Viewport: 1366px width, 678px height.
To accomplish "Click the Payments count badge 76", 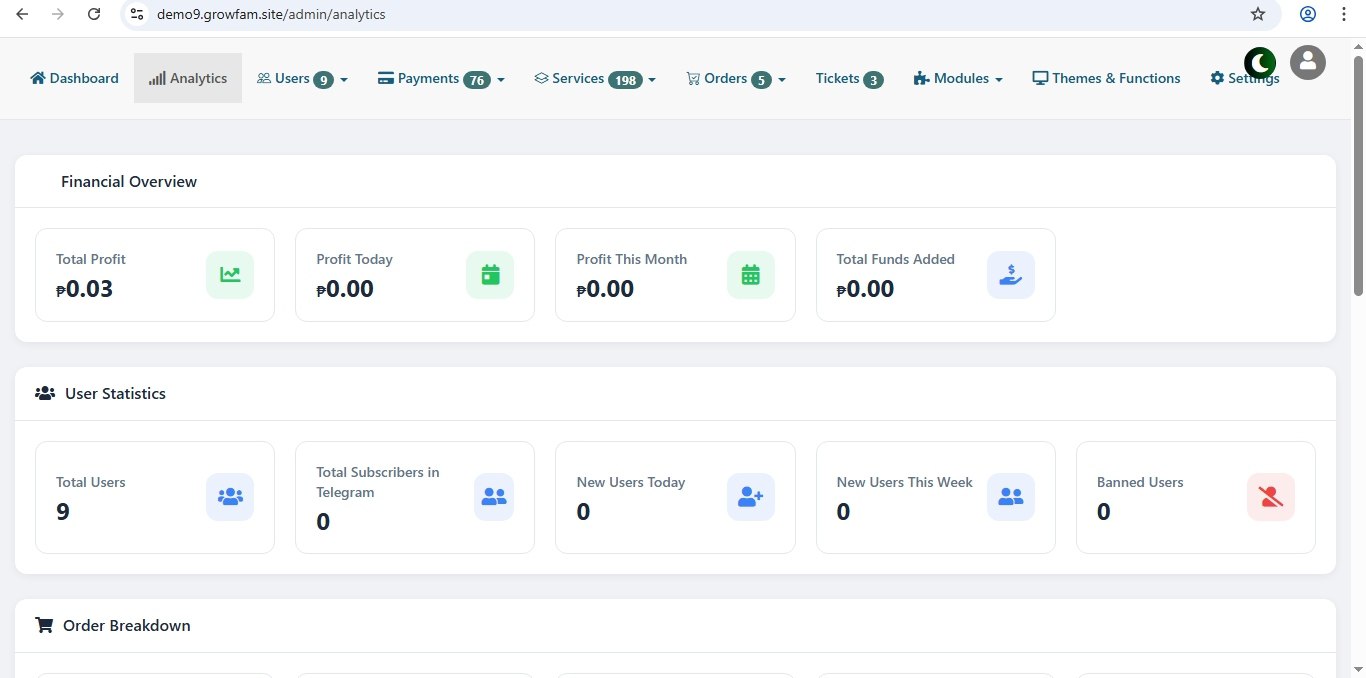I will pos(477,80).
